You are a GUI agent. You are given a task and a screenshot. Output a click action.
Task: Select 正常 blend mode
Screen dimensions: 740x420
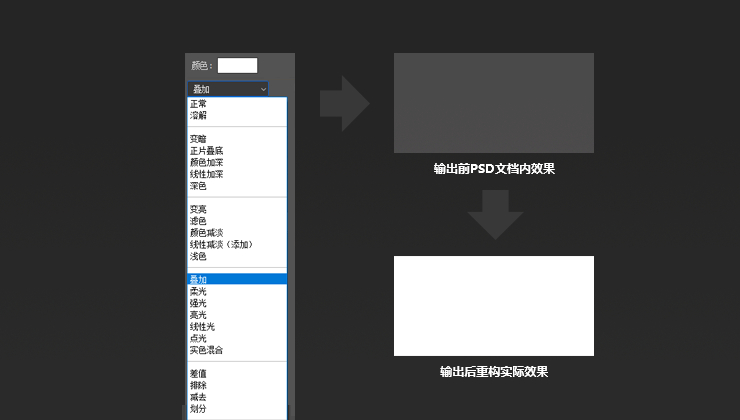[199, 104]
